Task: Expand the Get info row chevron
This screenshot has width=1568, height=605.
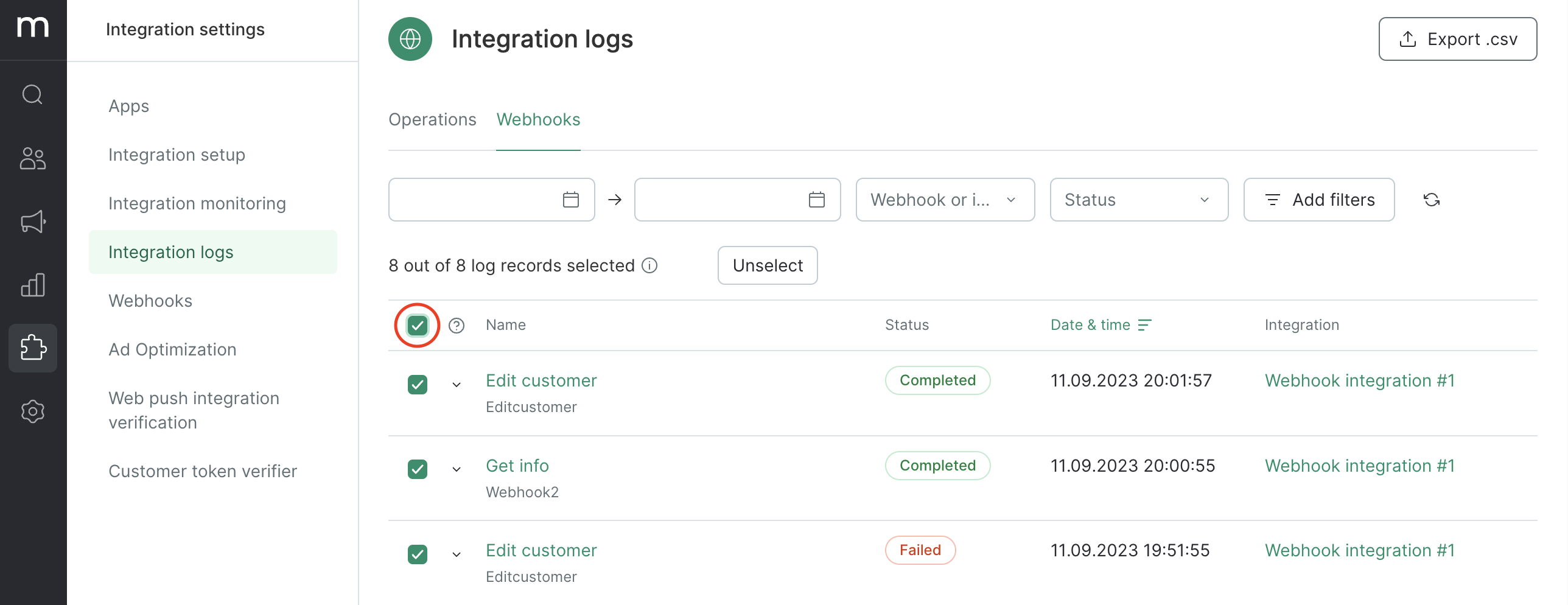Action: [457, 469]
